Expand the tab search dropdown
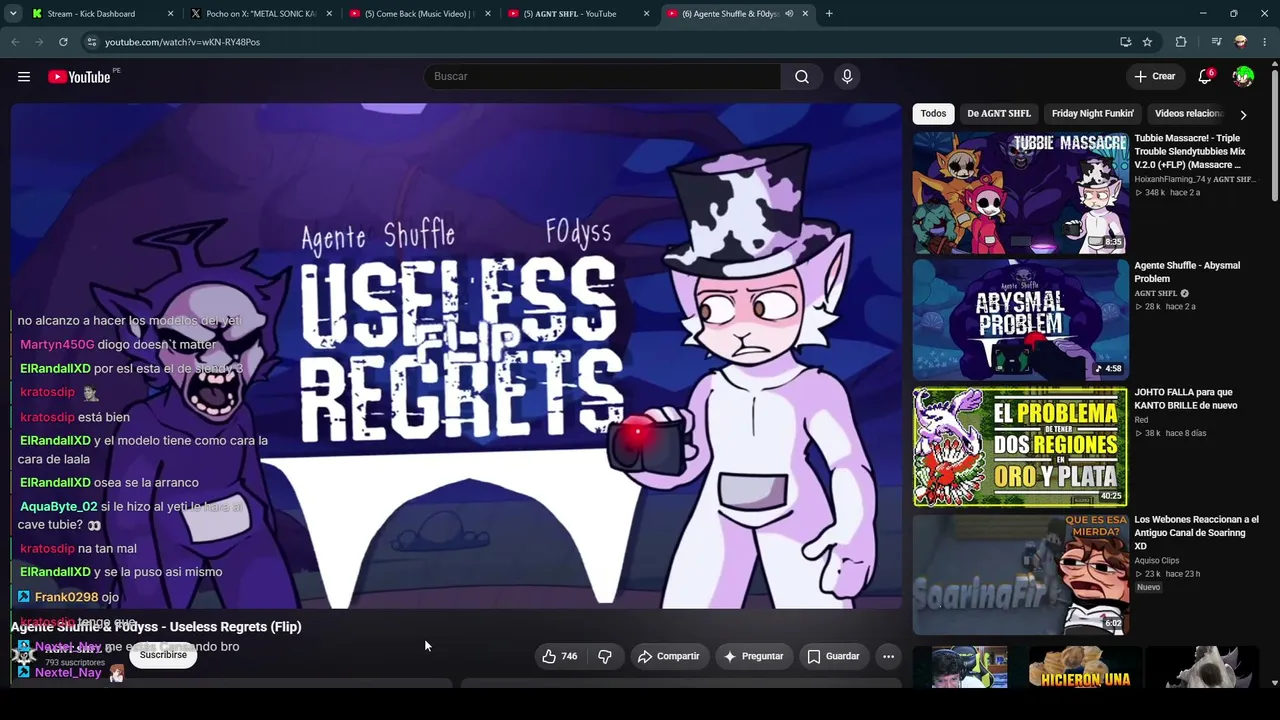The width and height of the screenshot is (1280, 720). pos(13,14)
